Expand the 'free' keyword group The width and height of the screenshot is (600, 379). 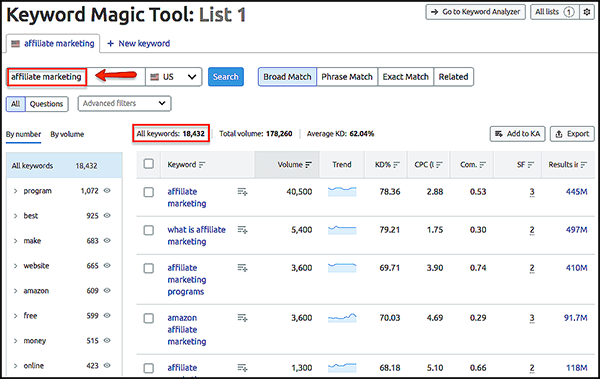point(16,315)
